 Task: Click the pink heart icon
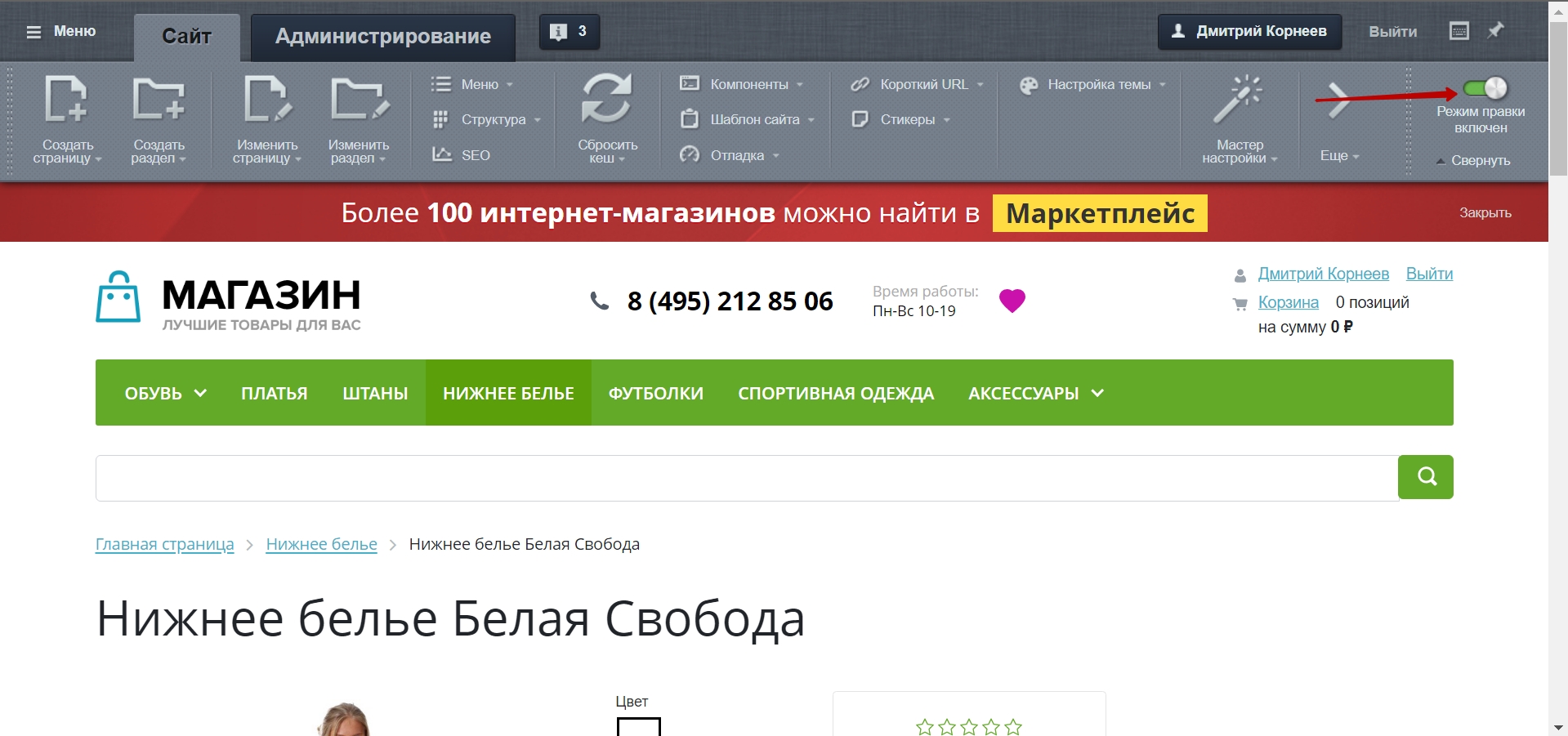pos(1012,301)
